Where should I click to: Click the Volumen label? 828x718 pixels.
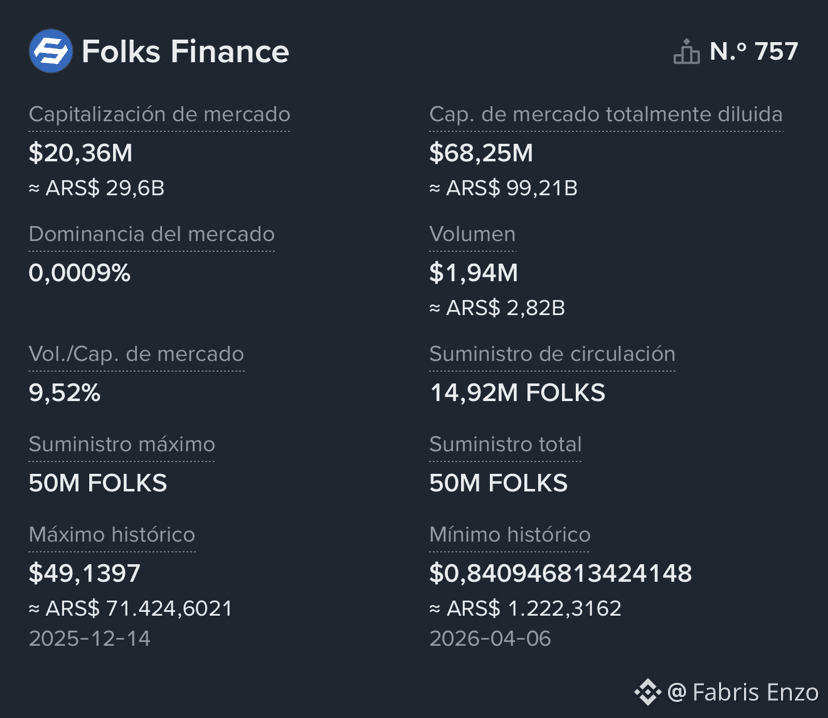click(x=473, y=234)
